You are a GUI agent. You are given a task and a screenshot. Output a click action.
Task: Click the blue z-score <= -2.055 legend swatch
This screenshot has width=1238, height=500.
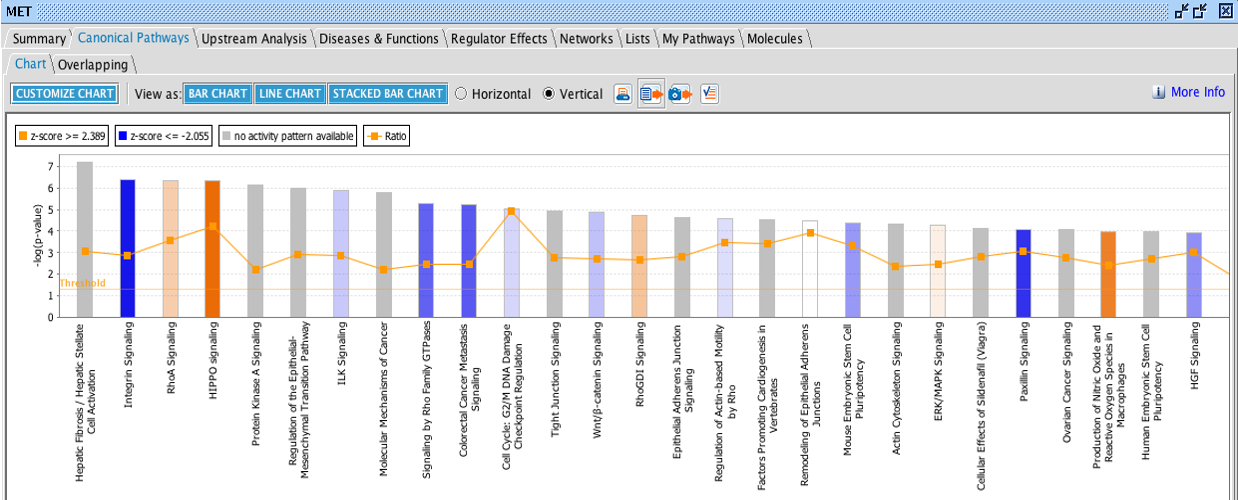click(123, 136)
